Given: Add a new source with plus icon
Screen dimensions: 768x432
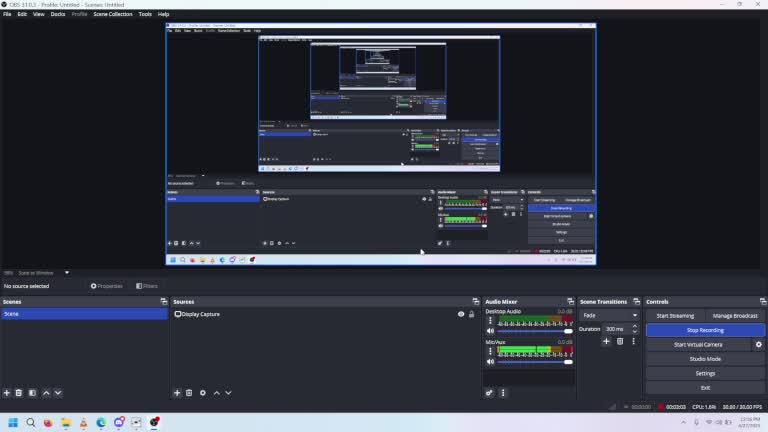Looking at the screenshot, I should [178, 393].
